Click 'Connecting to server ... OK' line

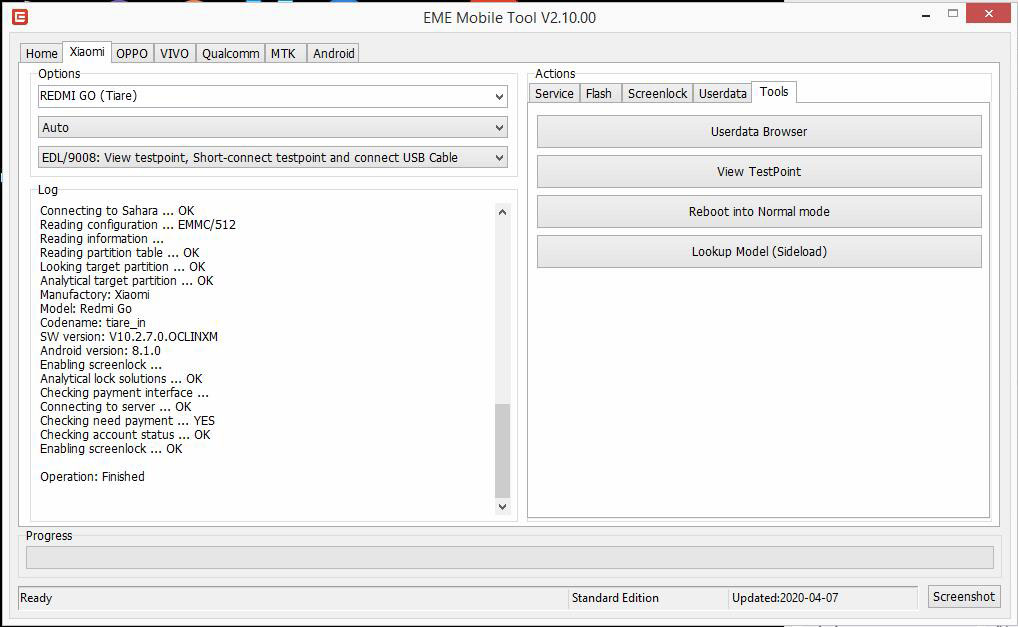click(x=116, y=407)
